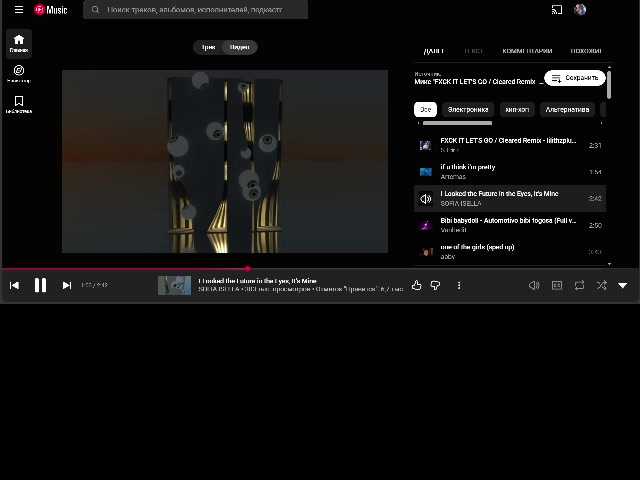Open Library in the sidebar
This screenshot has width=640, height=480.
pyautogui.click(x=19, y=104)
